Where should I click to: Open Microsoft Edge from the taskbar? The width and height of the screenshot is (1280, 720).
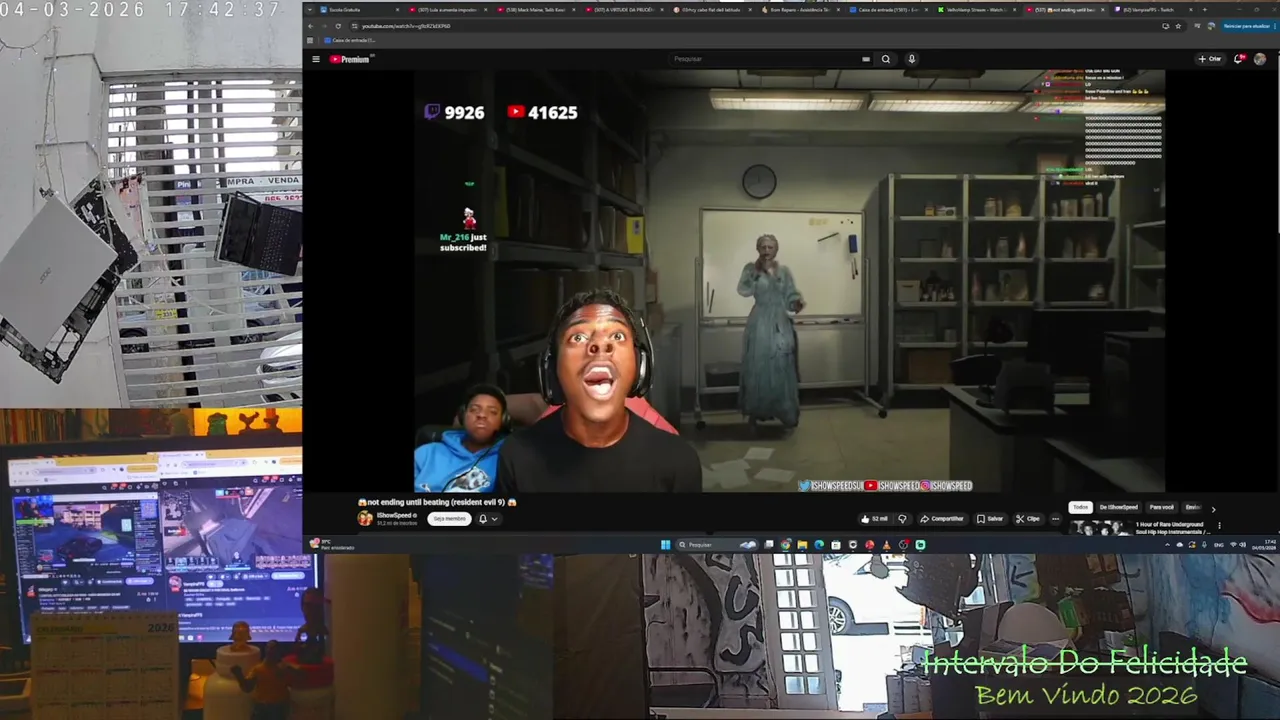[x=819, y=545]
